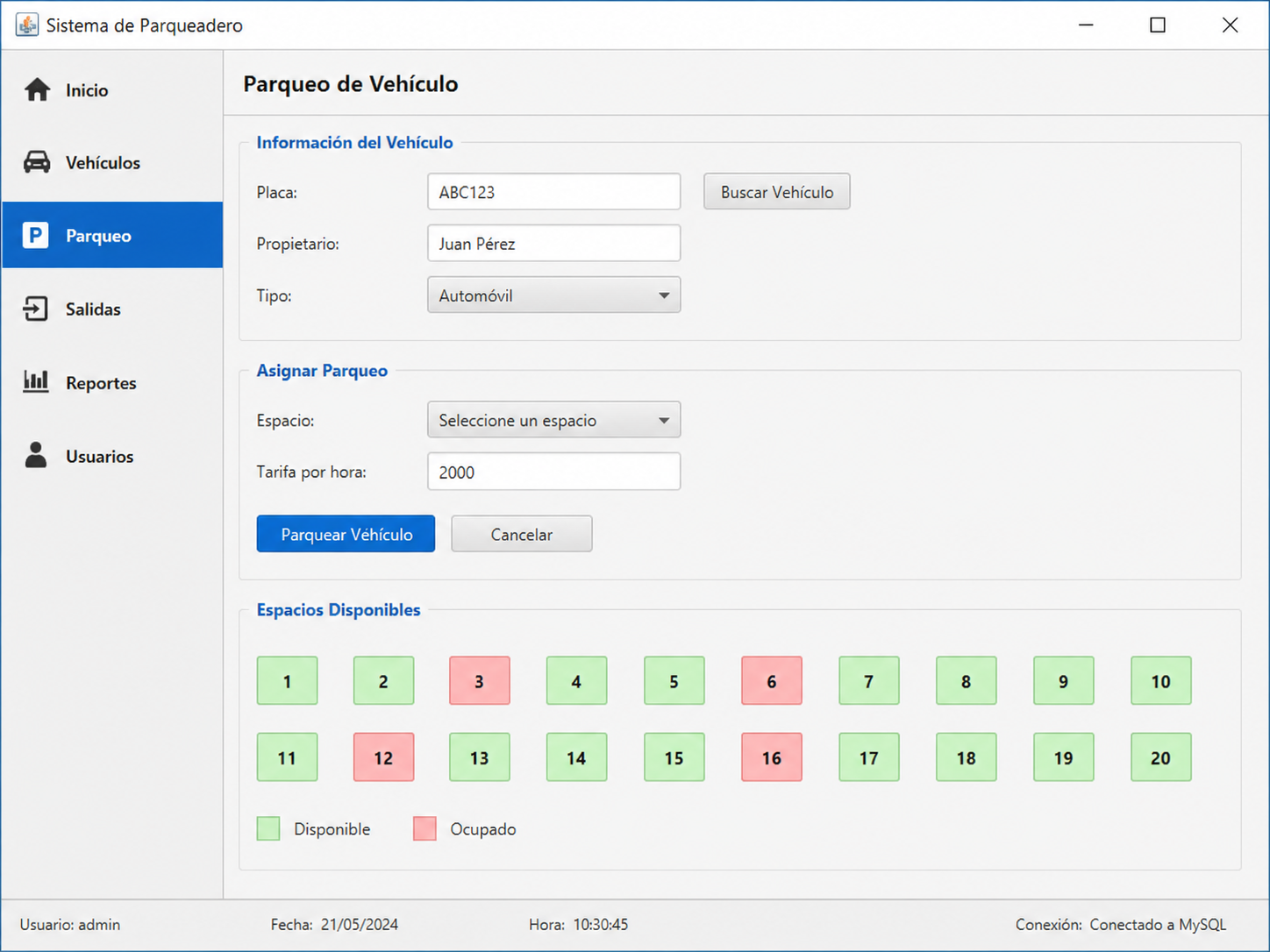Choose parking space 20 in the grid
1270x952 pixels.
[x=1160, y=757]
